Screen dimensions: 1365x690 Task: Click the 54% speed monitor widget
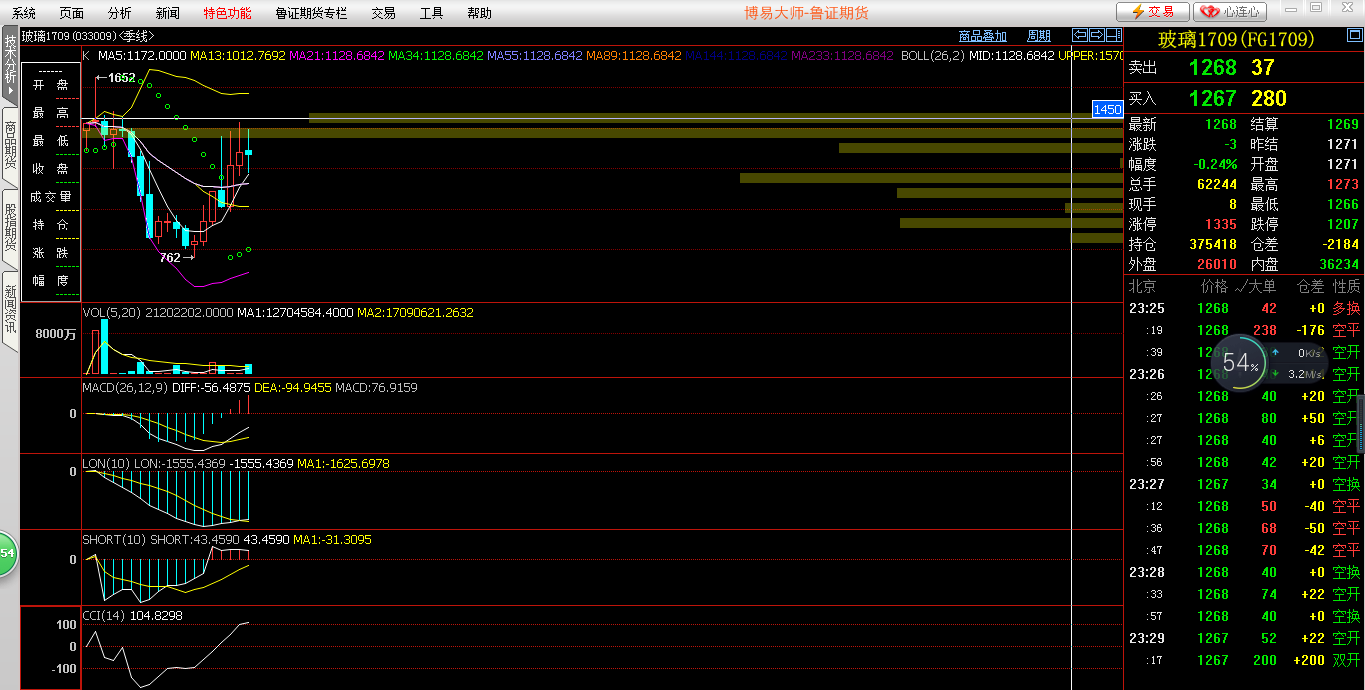click(x=1241, y=362)
